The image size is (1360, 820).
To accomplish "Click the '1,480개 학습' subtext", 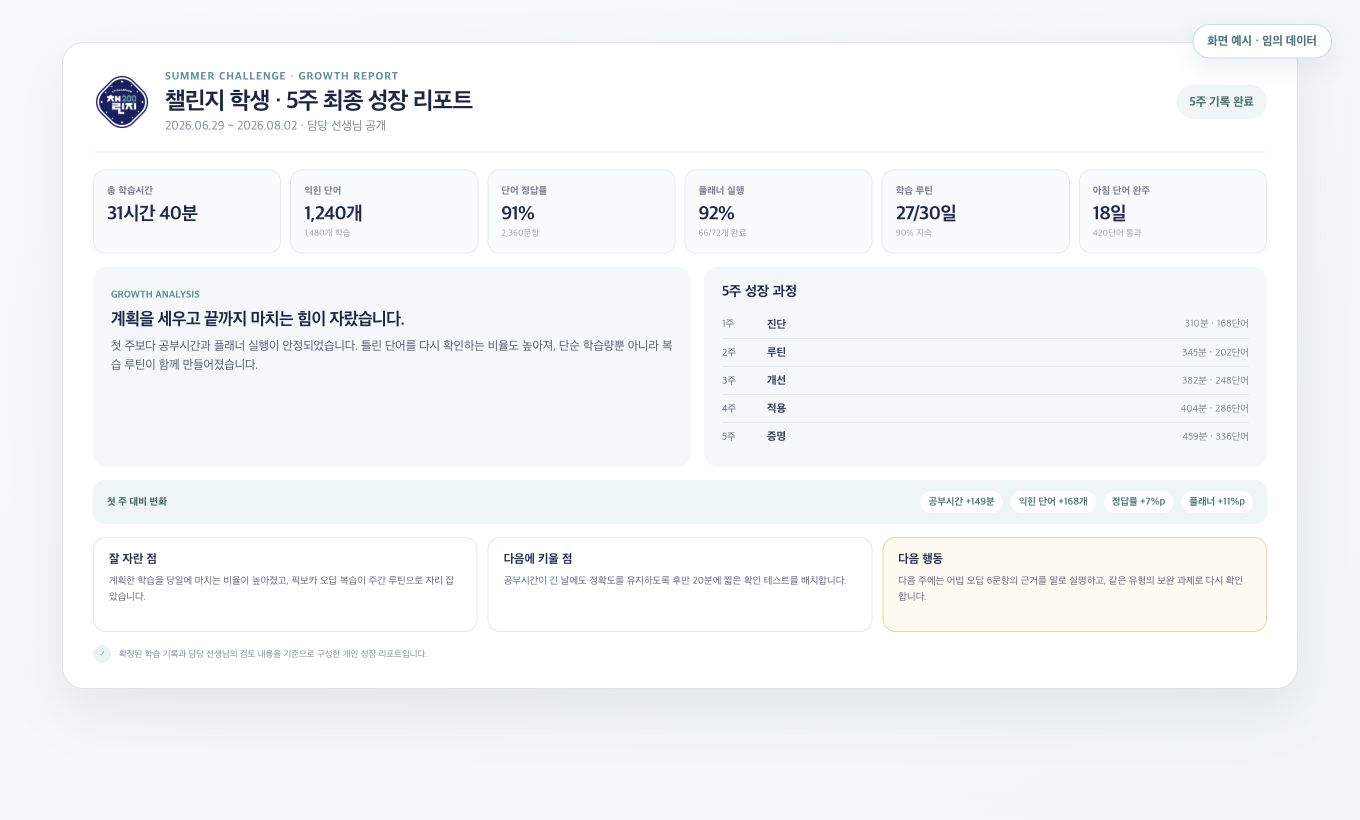I will [327, 233].
